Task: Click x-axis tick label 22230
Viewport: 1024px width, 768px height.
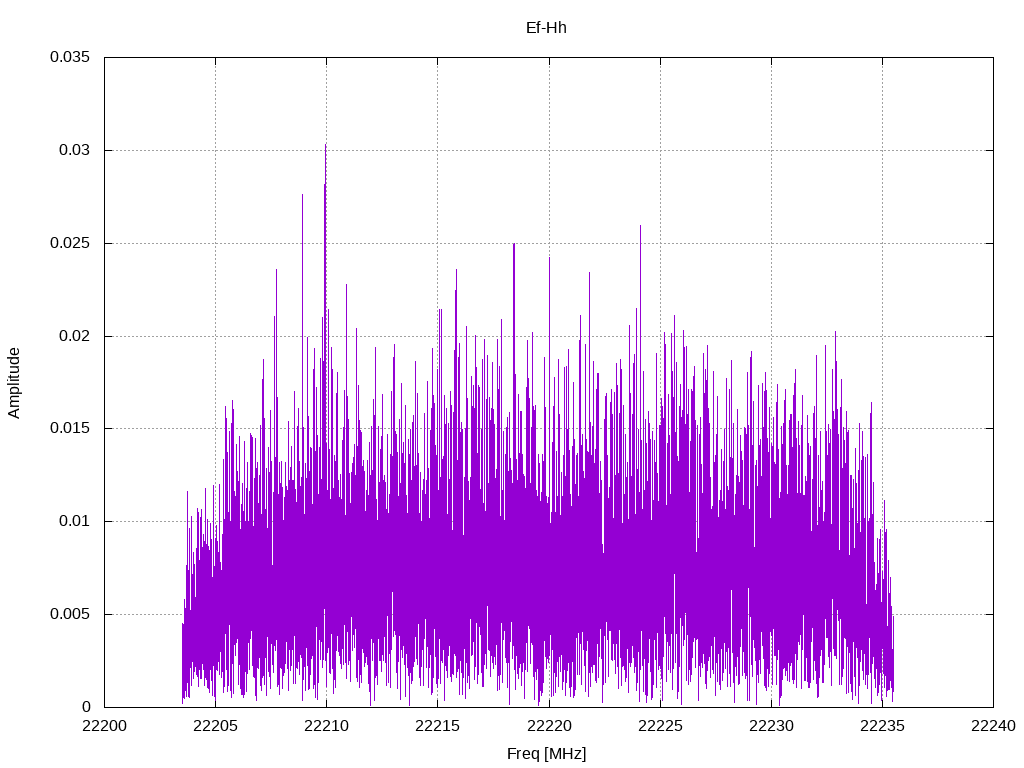Action: [x=771, y=726]
